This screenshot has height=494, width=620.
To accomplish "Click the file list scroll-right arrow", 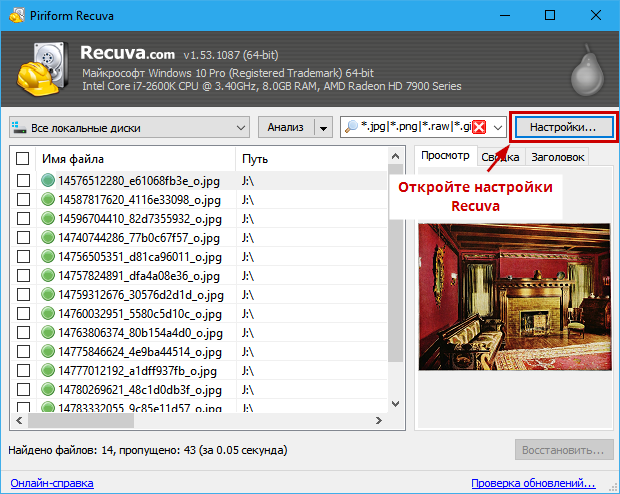I will pyautogui.click(x=379, y=420).
